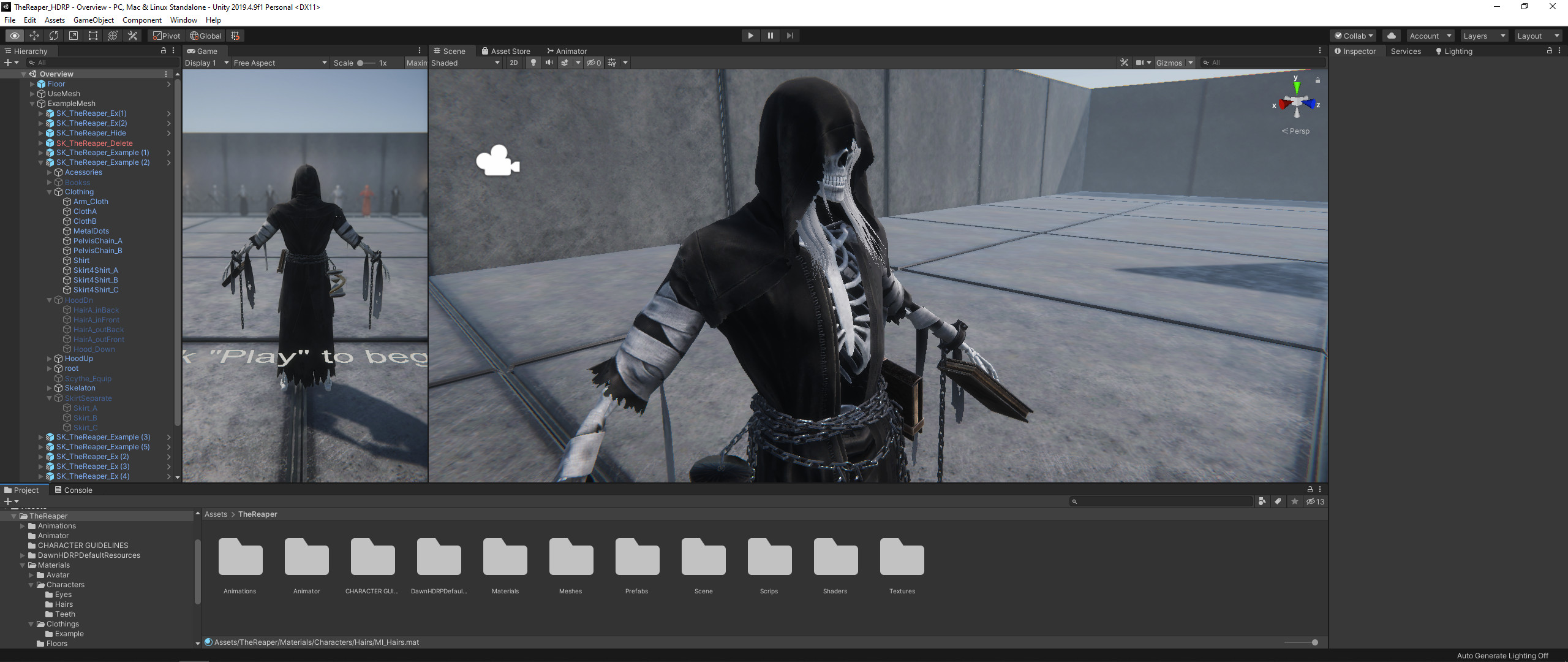Select the Rect transform tool
The height and width of the screenshot is (662, 1568).
click(x=93, y=36)
